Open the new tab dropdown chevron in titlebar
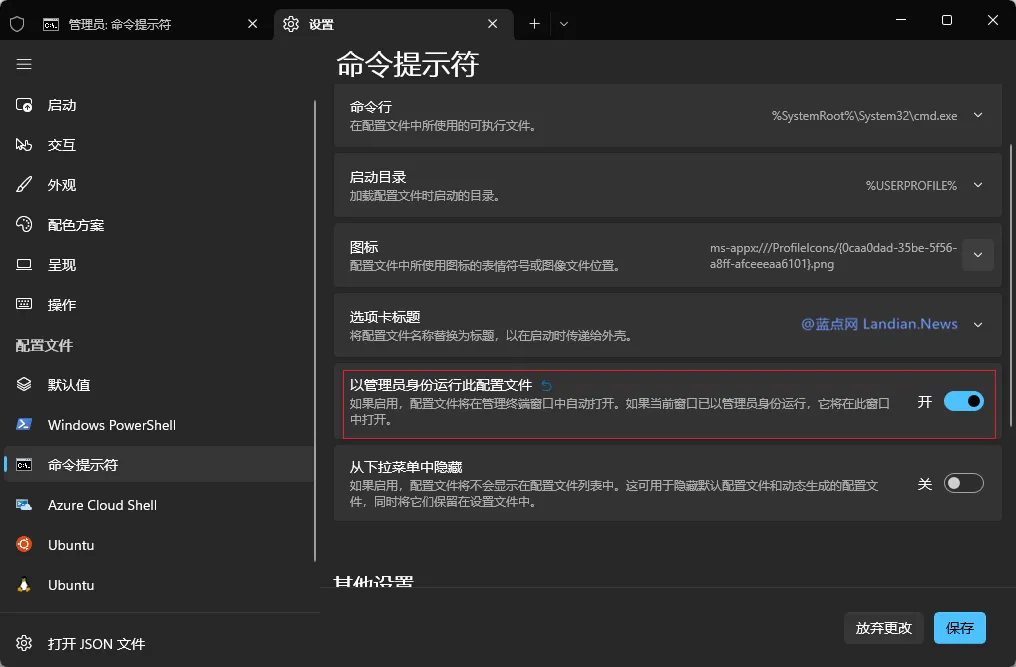The width and height of the screenshot is (1016, 667). (x=563, y=23)
